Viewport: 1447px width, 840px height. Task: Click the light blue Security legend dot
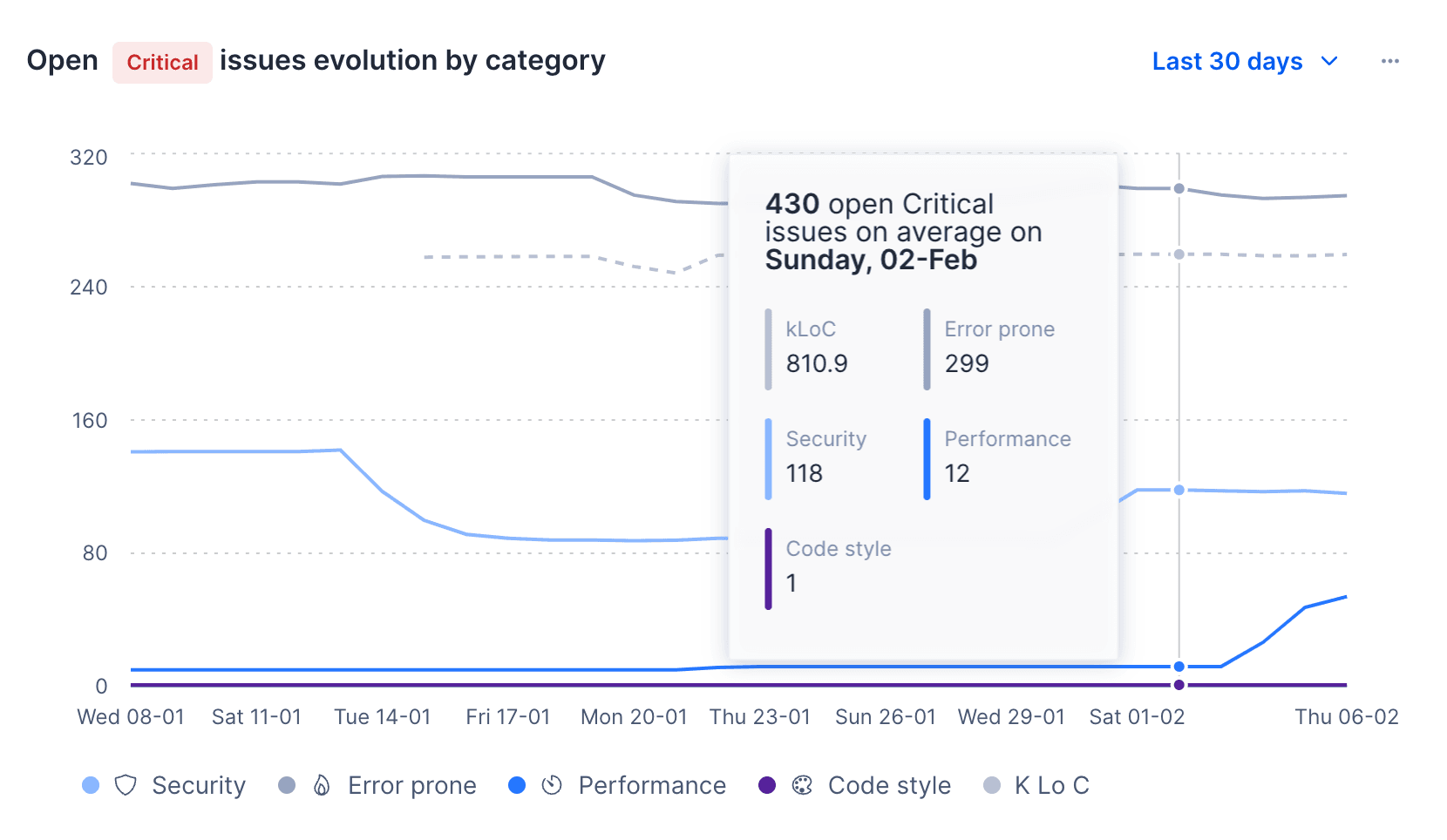(90, 785)
